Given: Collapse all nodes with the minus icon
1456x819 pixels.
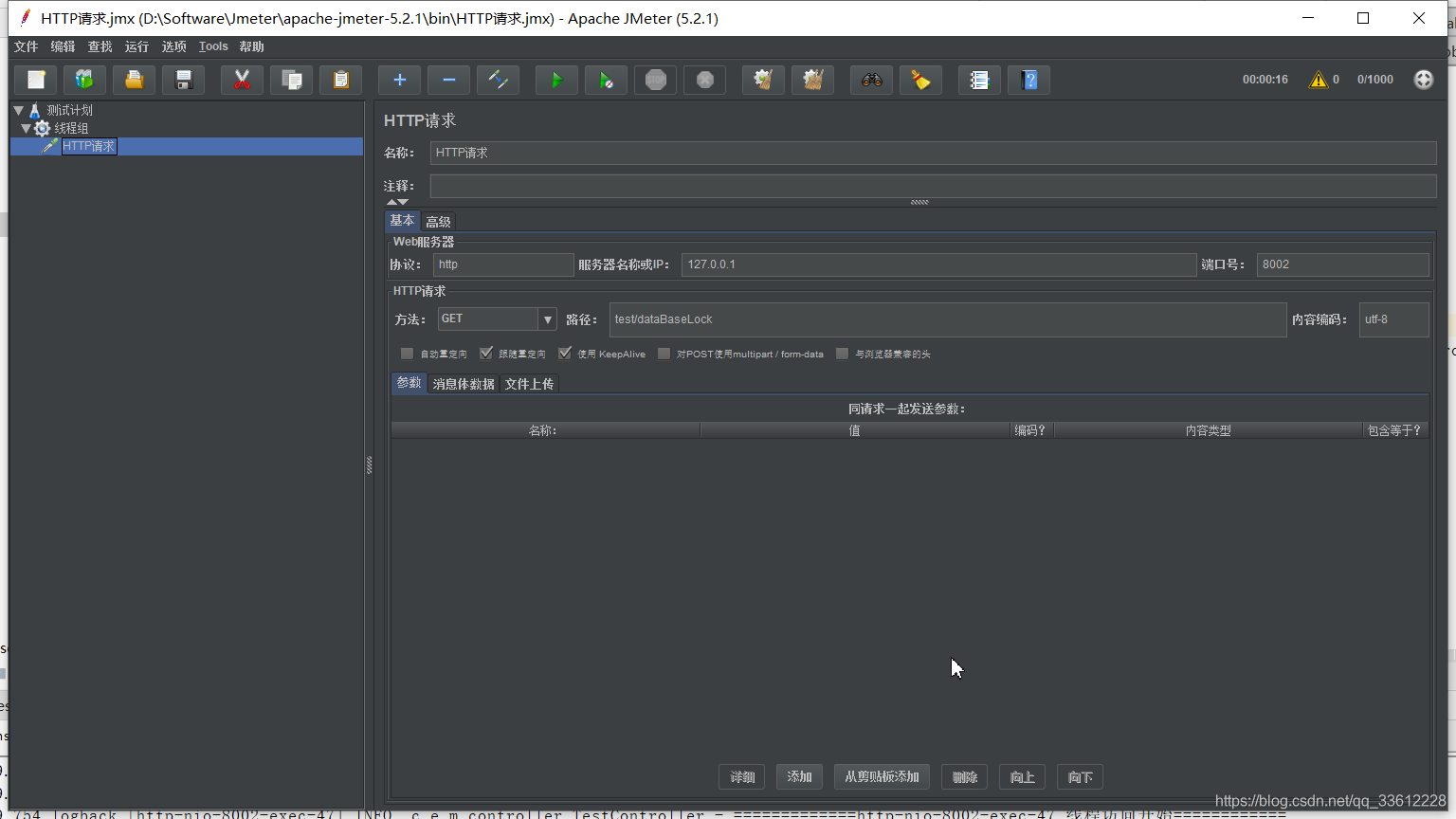Looking at the screenshot, I should point(448,80).
